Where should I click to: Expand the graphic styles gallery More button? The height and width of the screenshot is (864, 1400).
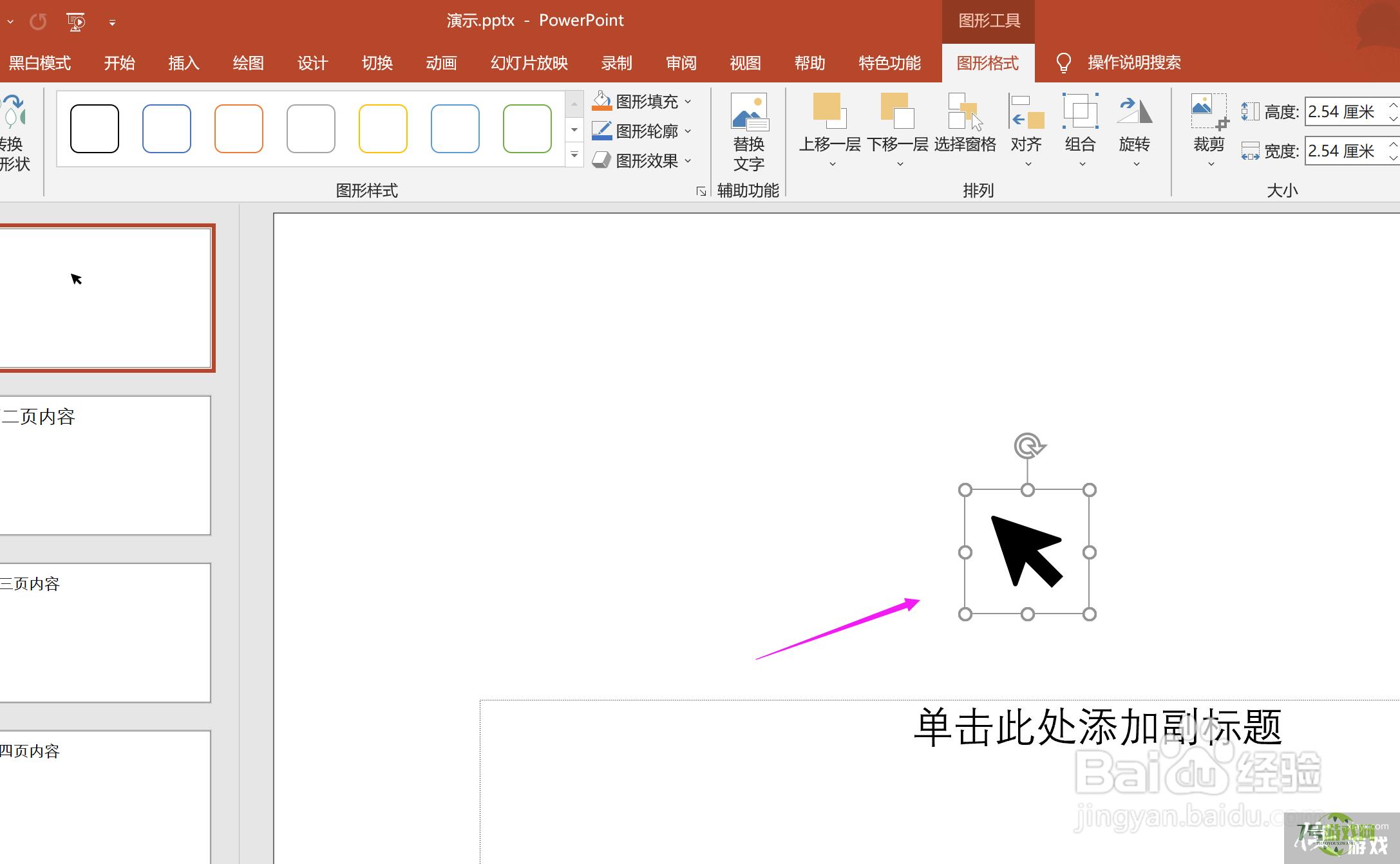tap(574, 155)
